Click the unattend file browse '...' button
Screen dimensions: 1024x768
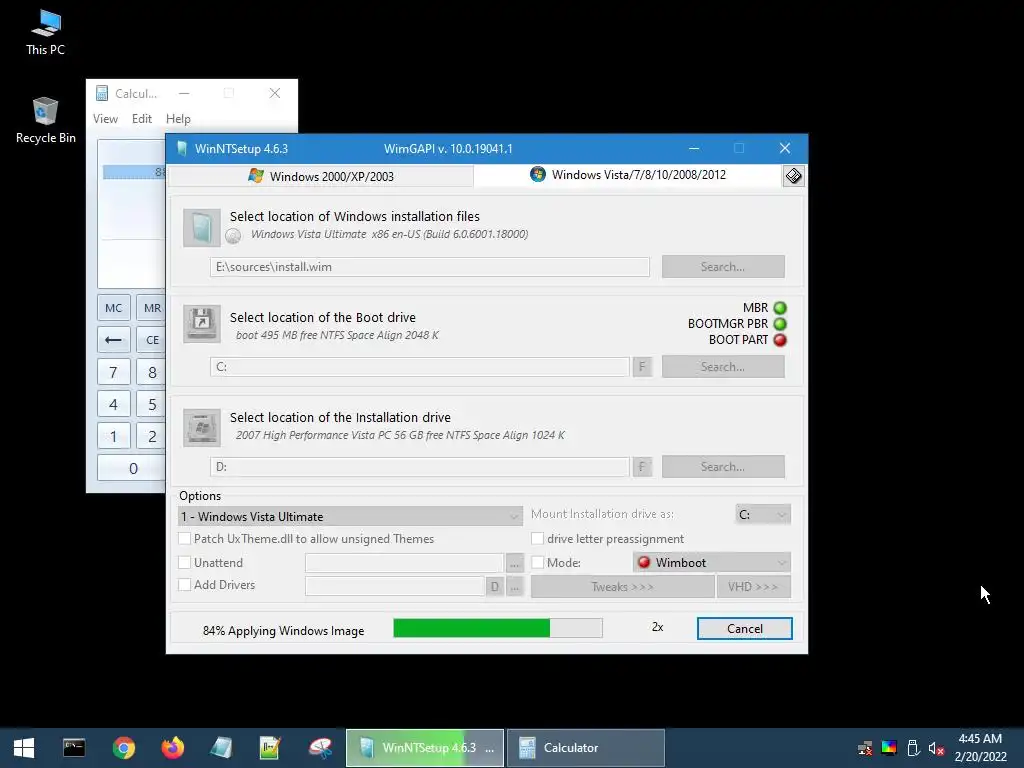tap(515, 563)
